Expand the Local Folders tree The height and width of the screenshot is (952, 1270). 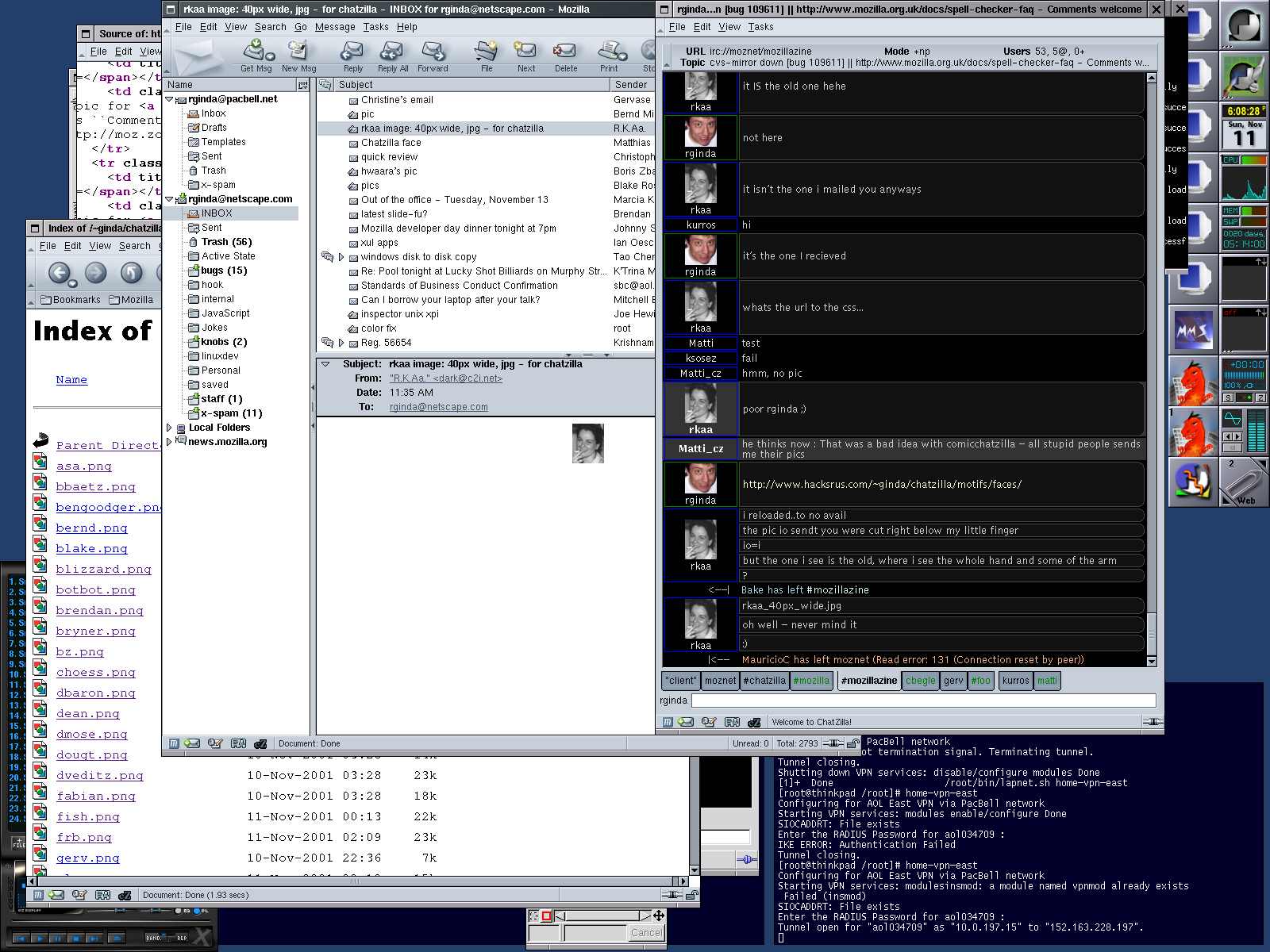[169, 428]
